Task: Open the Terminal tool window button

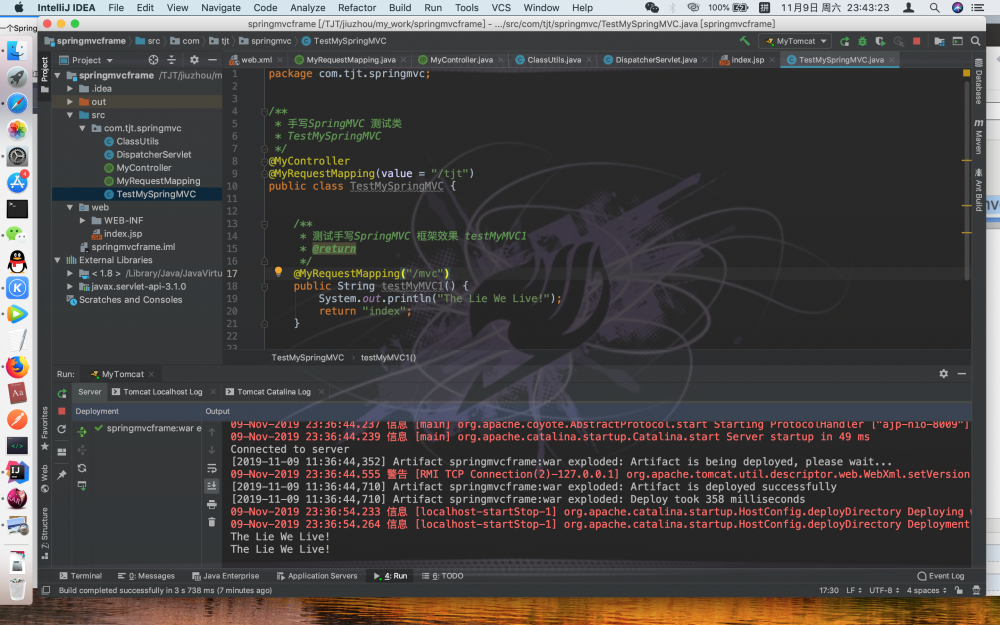Action: click(80, 576)
